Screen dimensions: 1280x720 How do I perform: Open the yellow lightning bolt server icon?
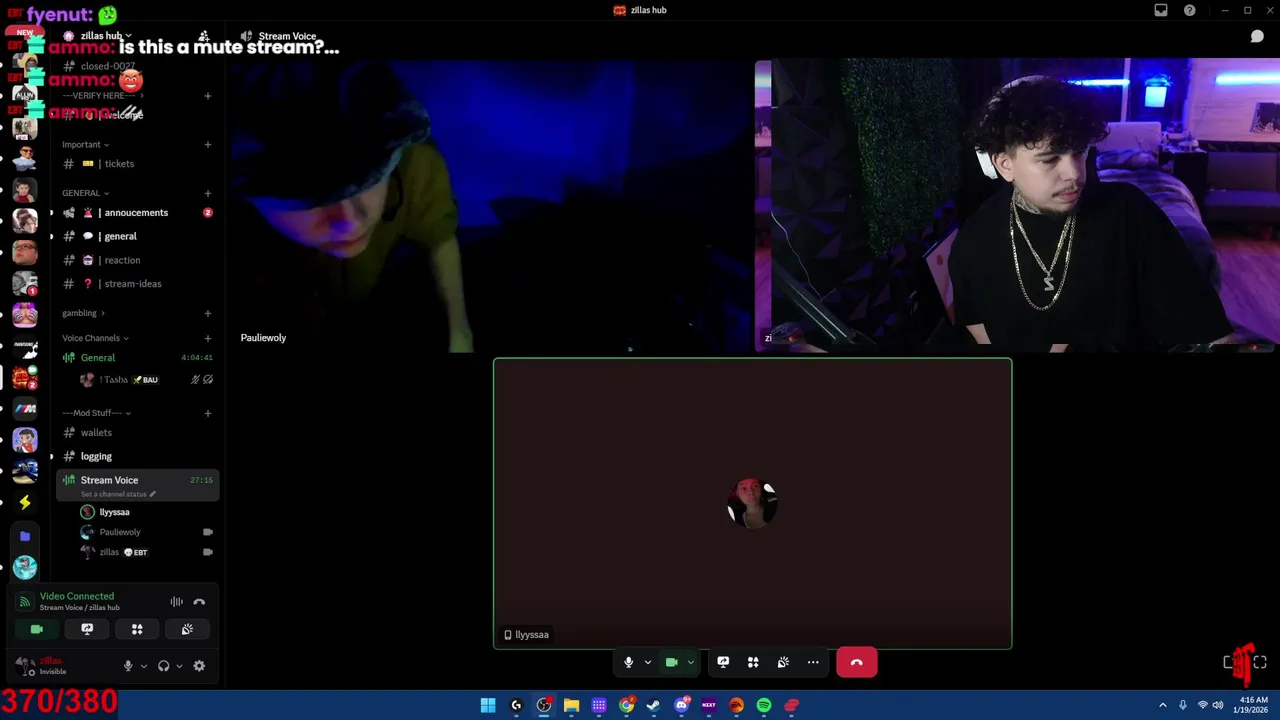coord(25,502)
